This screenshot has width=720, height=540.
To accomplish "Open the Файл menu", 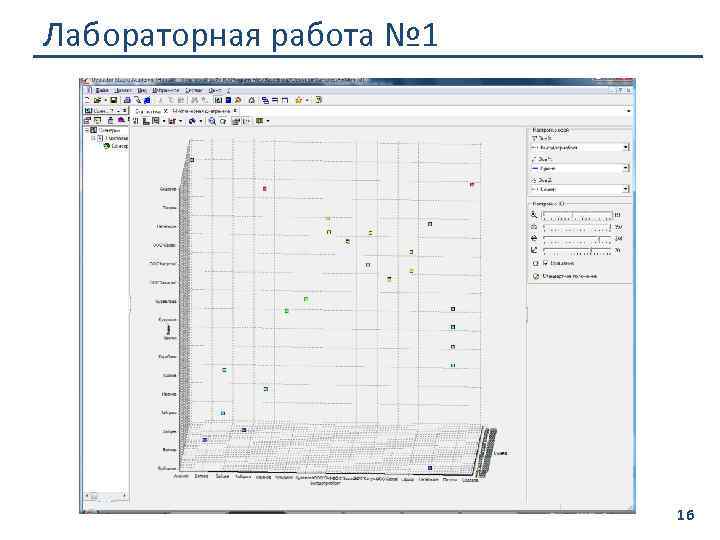I will click(102, 90).
